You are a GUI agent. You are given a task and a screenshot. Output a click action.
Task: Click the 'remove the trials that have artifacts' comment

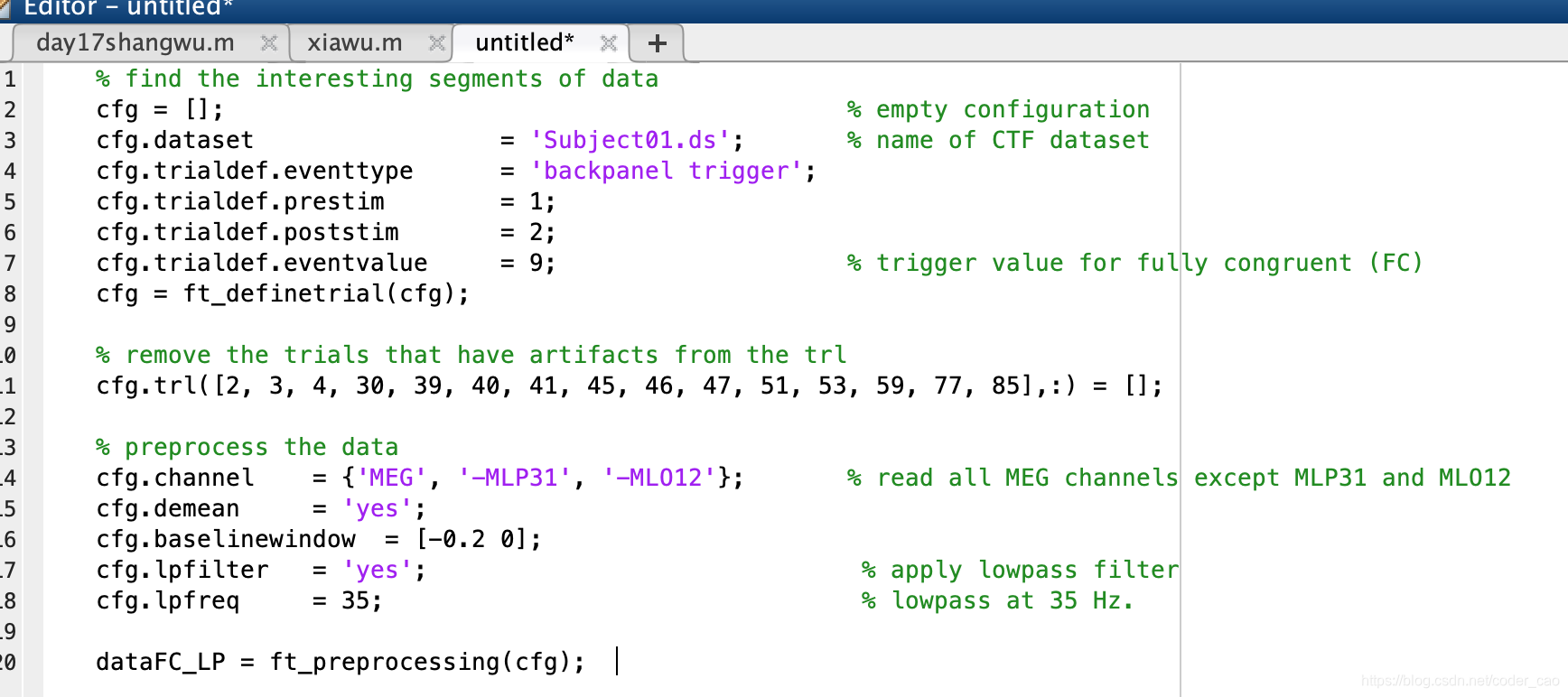click(471, 355)
